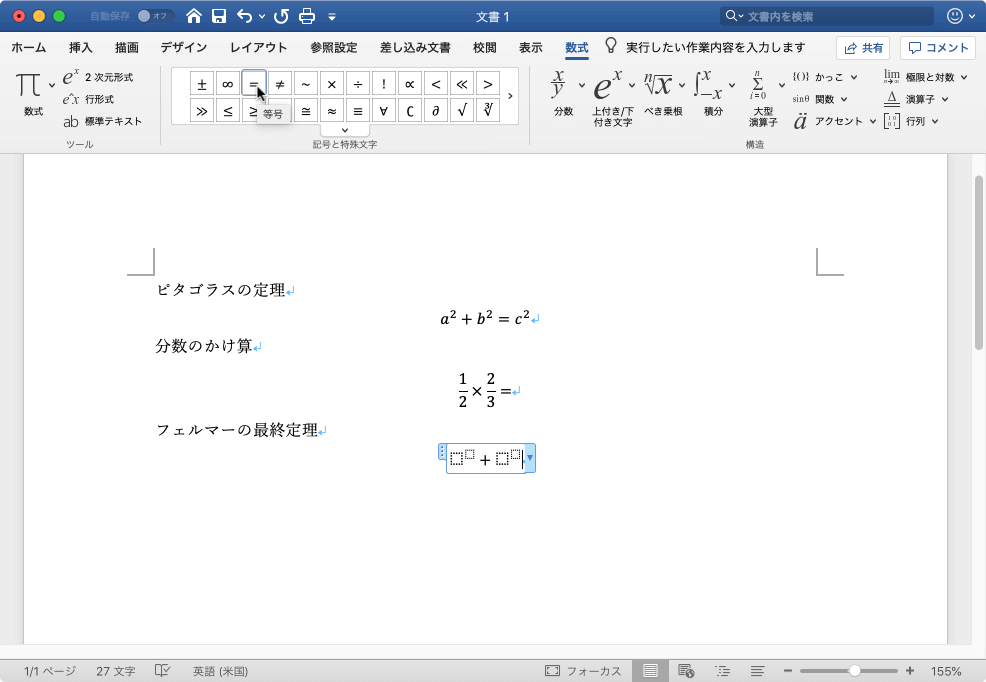986x682 pixels.
Task: Select 2次元形式 professional format
Action: pyautogui.click(x=98, y=77)
